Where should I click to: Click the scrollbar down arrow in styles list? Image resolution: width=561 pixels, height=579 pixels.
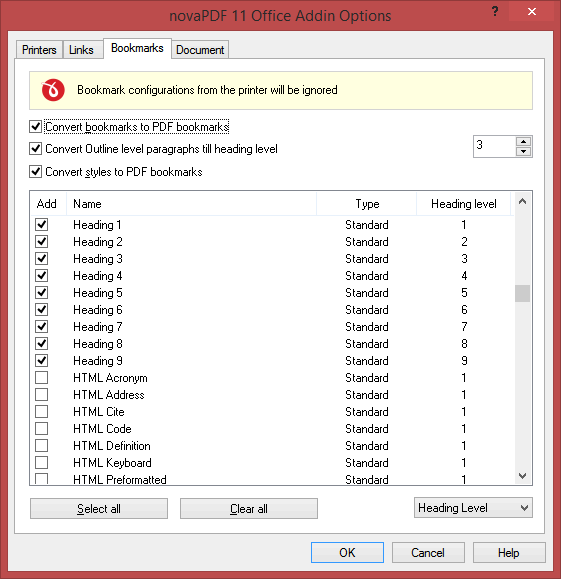[x=522, y=476]
